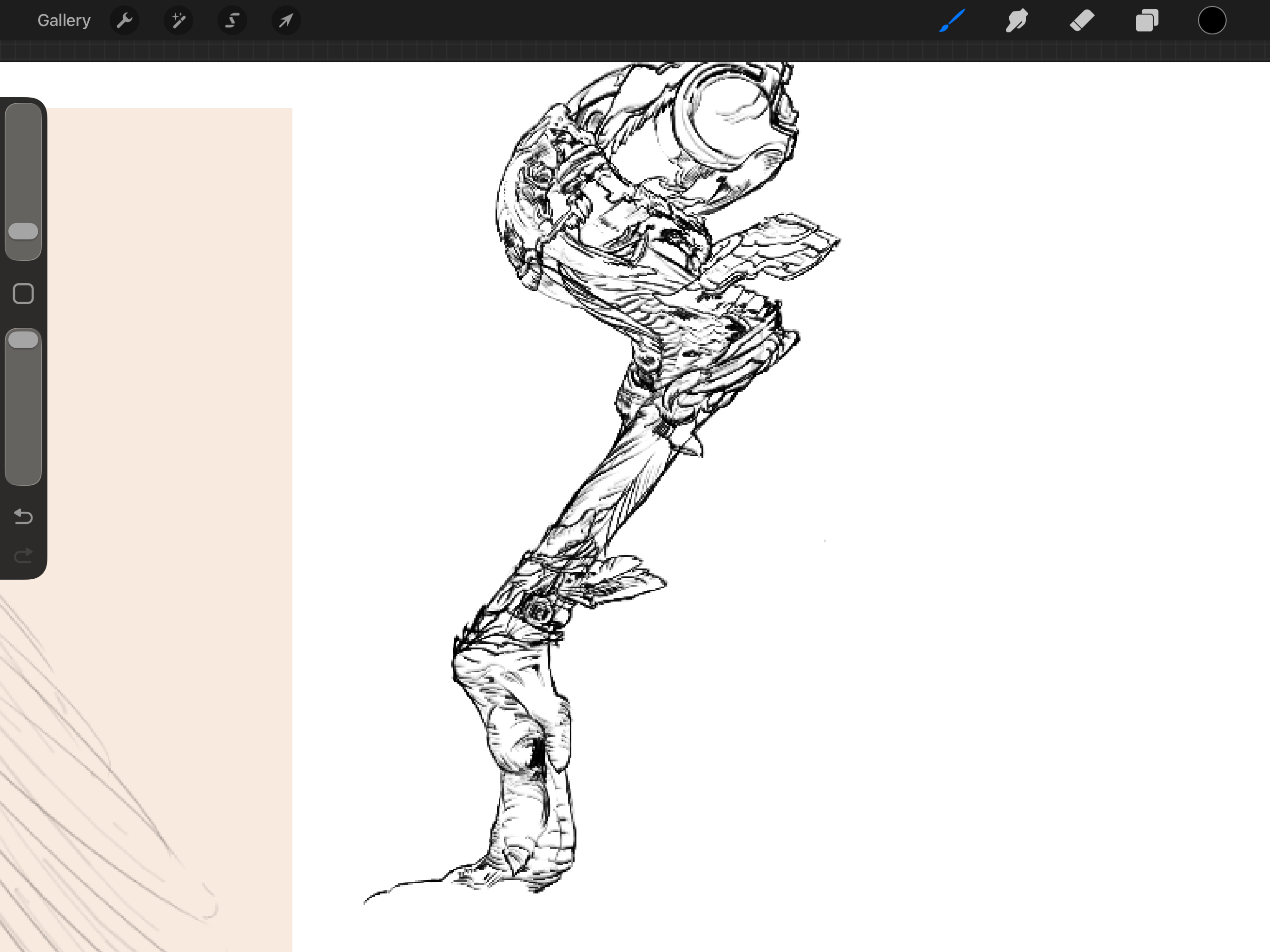Image resolution: width=1270 pixels, height=952 pixels.
Task: Activate the Selection S-shaped tool
Action: click(232, 20)
